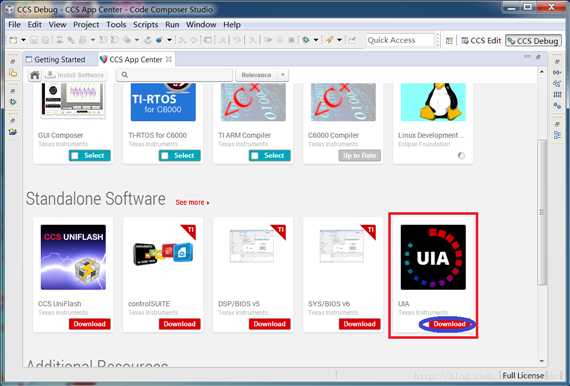Click the yellow flash tool icon
570x386 pixels.
point(329,40)
